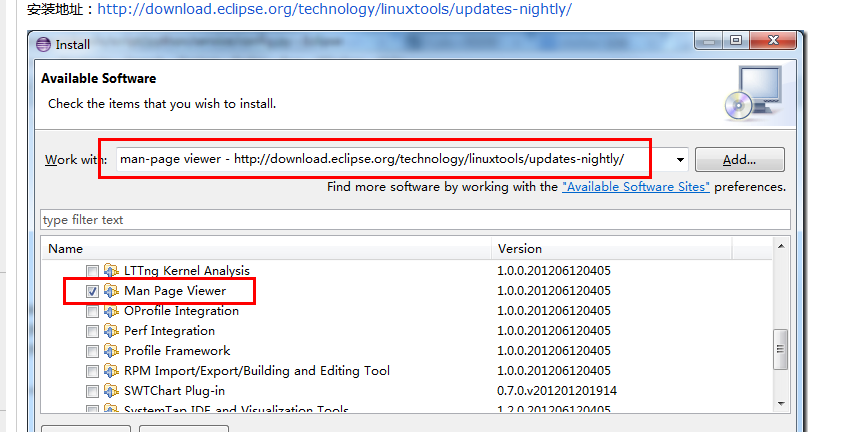Click the Eclipse icon in Install title bar

point(43,44)
